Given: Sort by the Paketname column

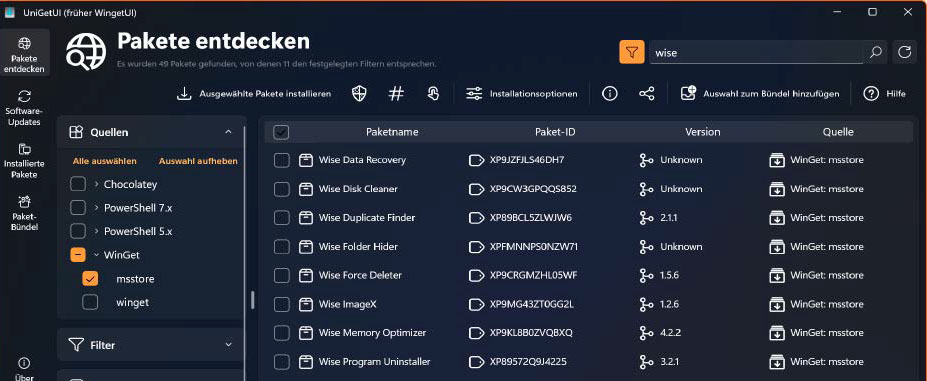Looking at the screenshot, I should [x=392, y=132].
